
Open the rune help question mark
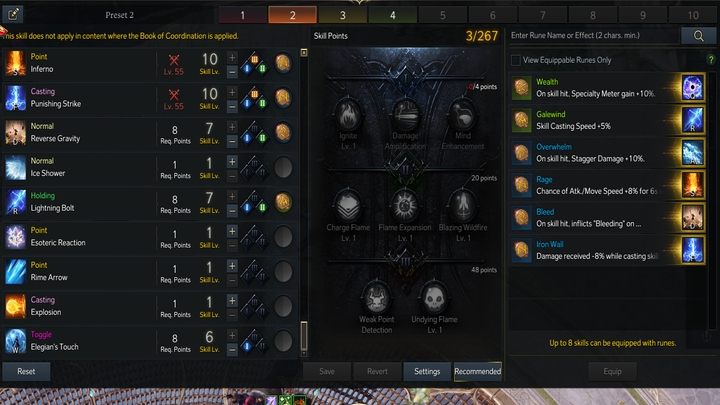tap(711, 60)
